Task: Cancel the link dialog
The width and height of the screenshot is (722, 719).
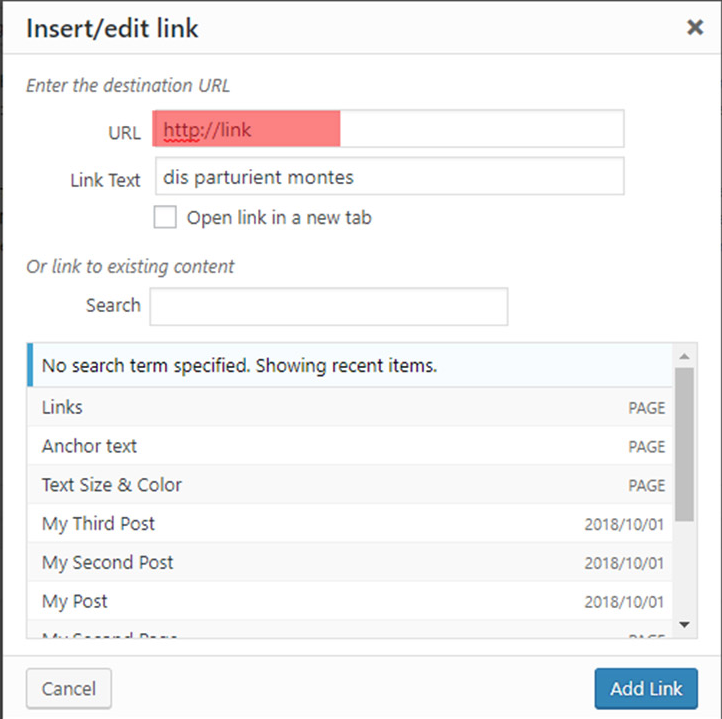Action: [x=69, y=688]
